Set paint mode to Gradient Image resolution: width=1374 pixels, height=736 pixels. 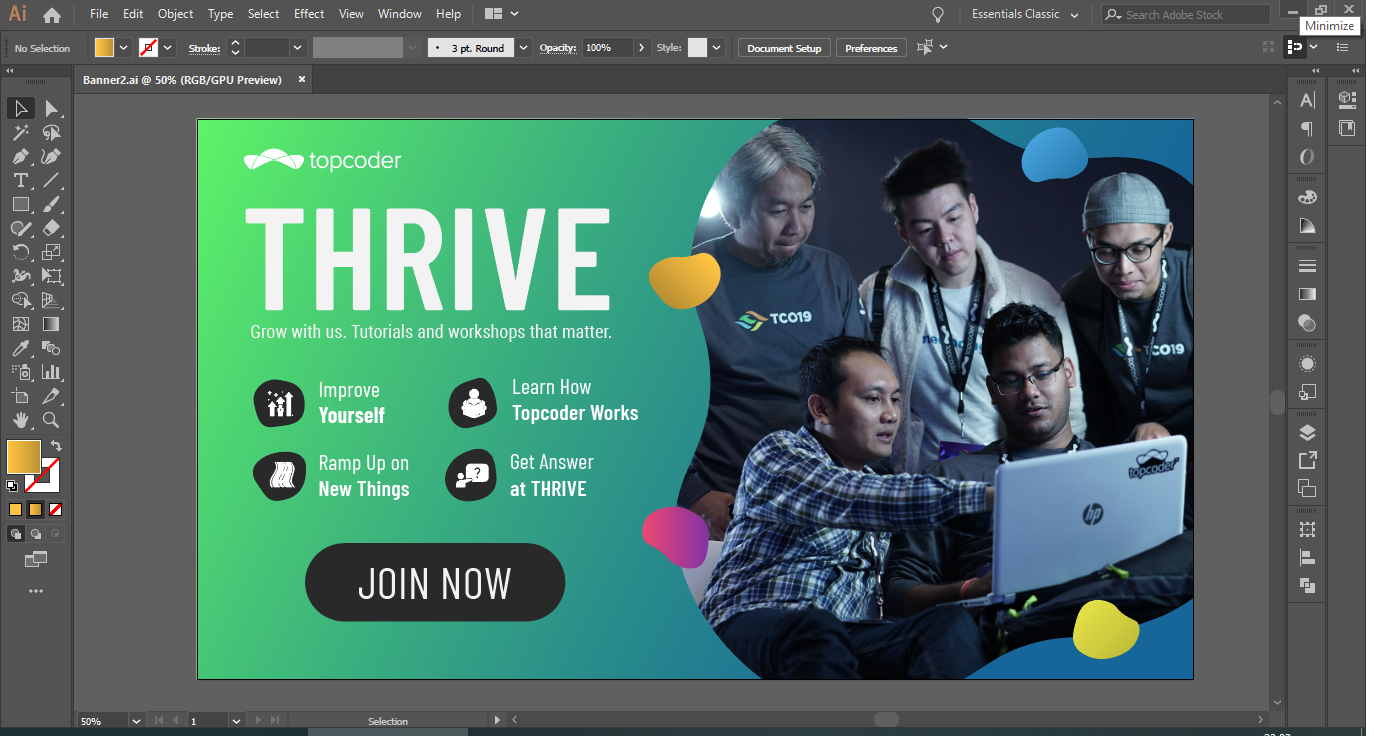[x=35, y=509]
